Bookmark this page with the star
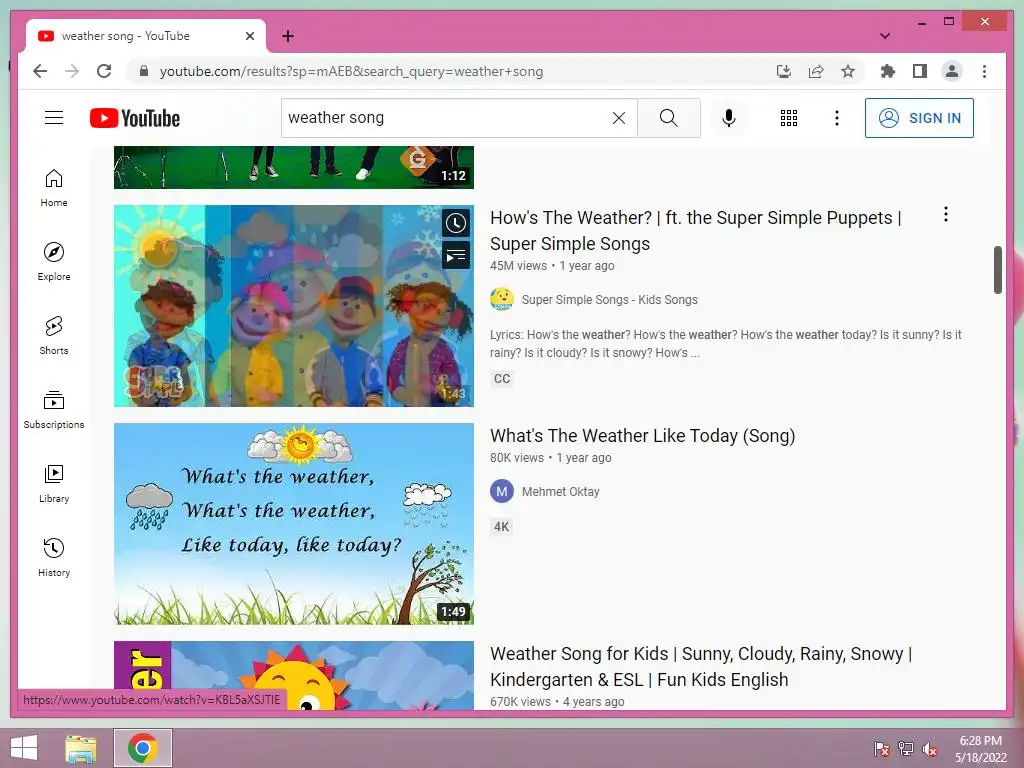This screenshot has width=1024, height=768. point(848,71)
